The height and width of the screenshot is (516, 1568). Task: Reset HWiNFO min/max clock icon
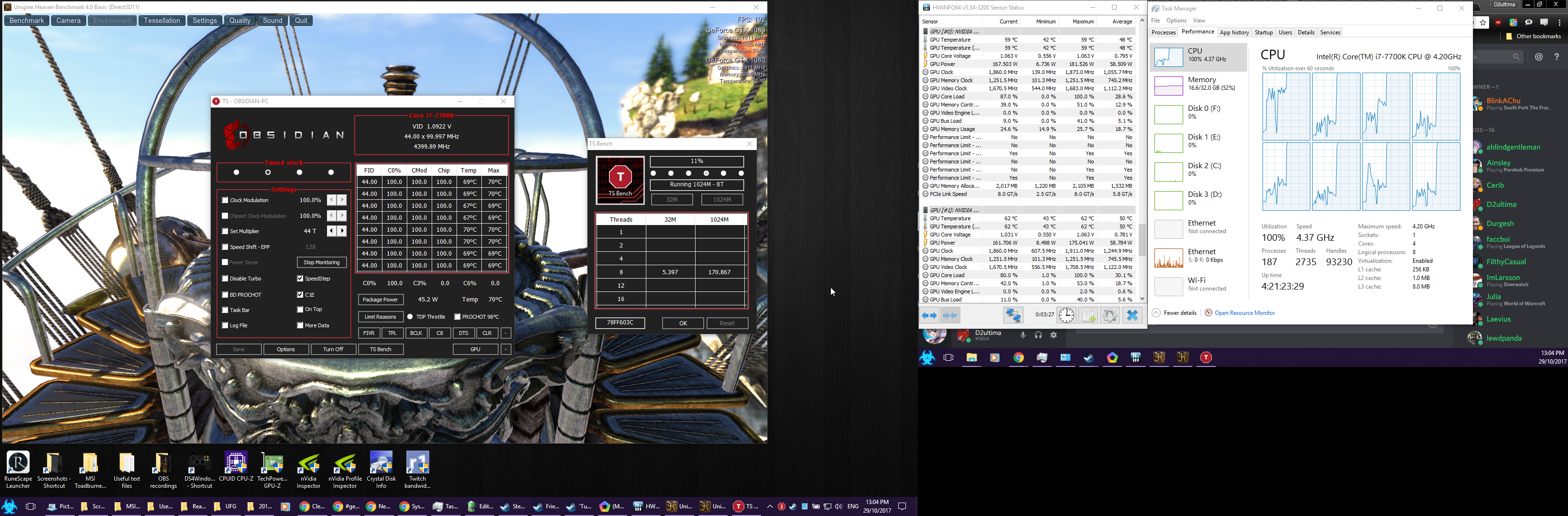point(1066,315)
